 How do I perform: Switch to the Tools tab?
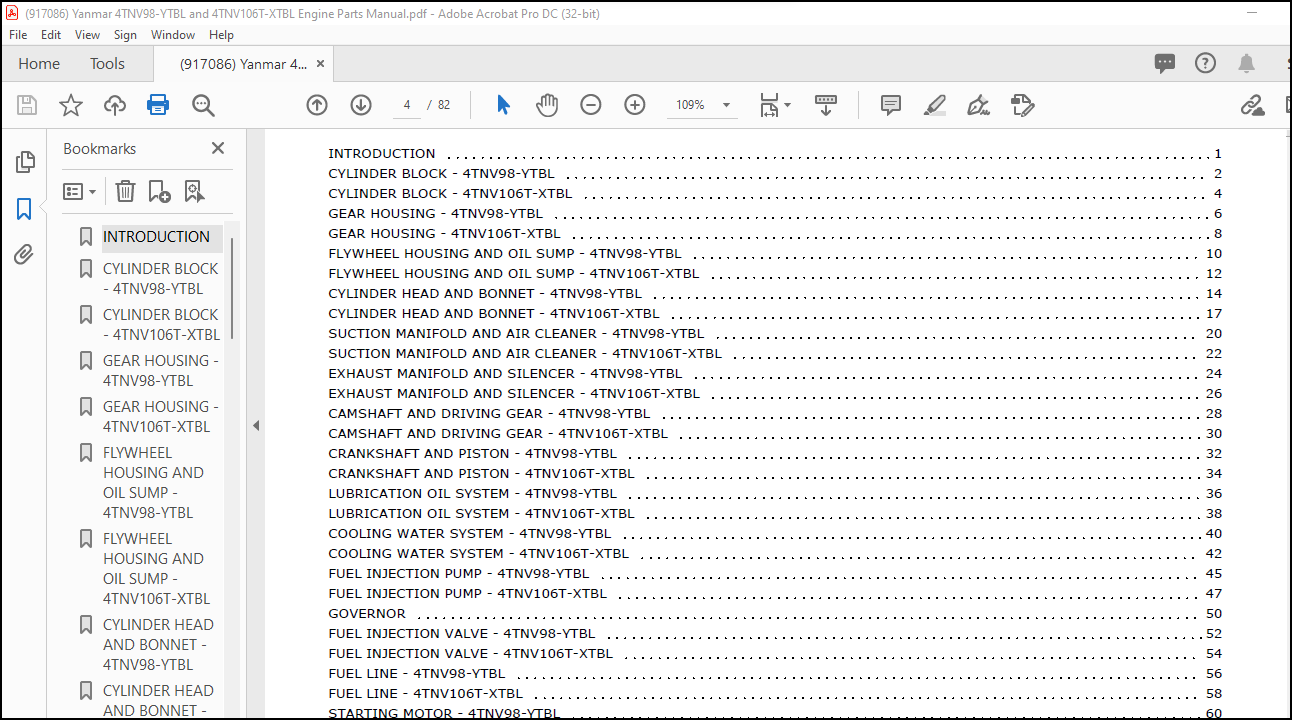[x=107, y=64]
